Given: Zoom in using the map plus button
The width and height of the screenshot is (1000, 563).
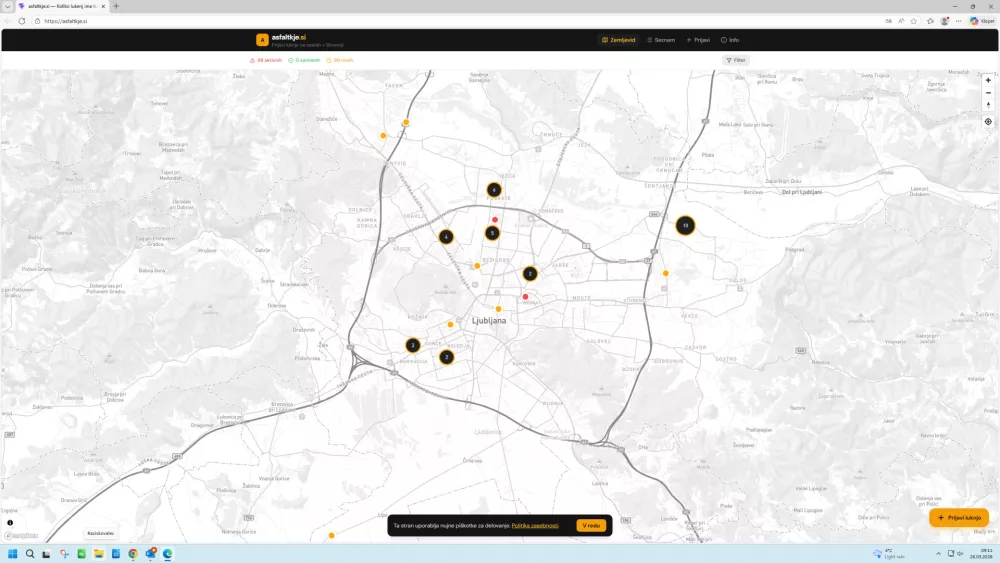Looking at the screenshot, I should [x=988, y=80].
